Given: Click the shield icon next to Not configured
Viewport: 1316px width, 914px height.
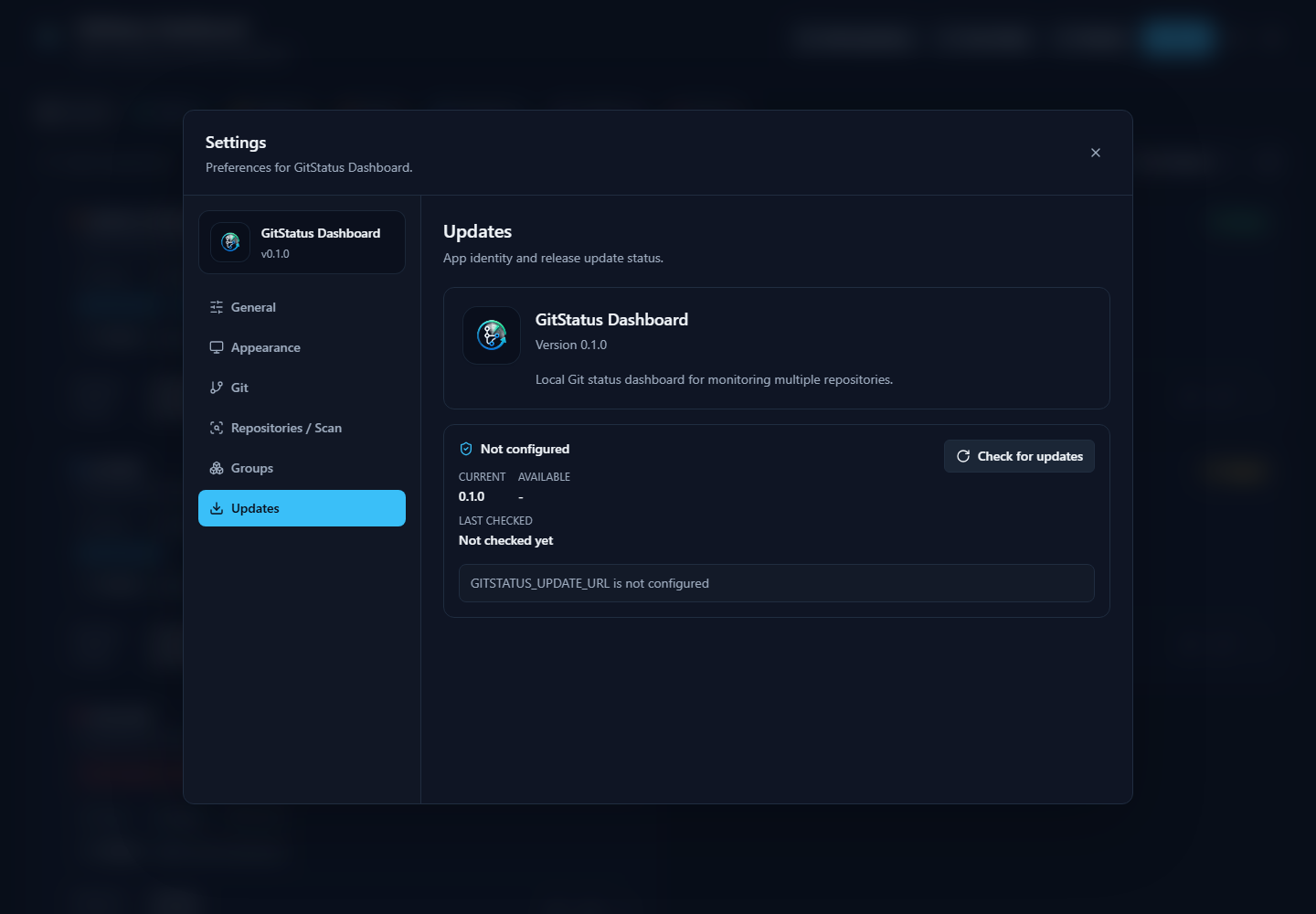Looking at the screenshot, I should pos(466,449).
